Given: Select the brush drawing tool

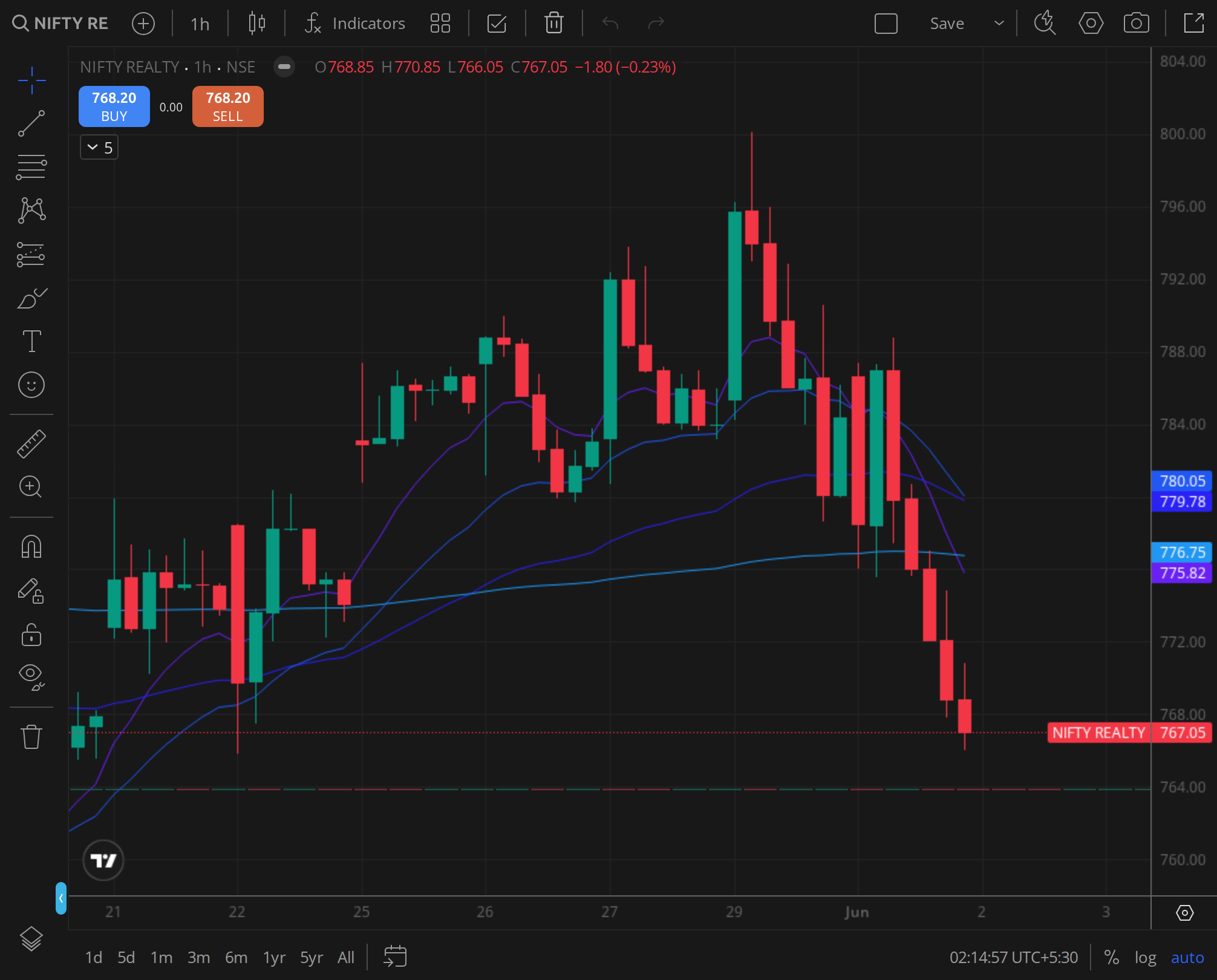Looking at the screenshot, I should [31, 298].
